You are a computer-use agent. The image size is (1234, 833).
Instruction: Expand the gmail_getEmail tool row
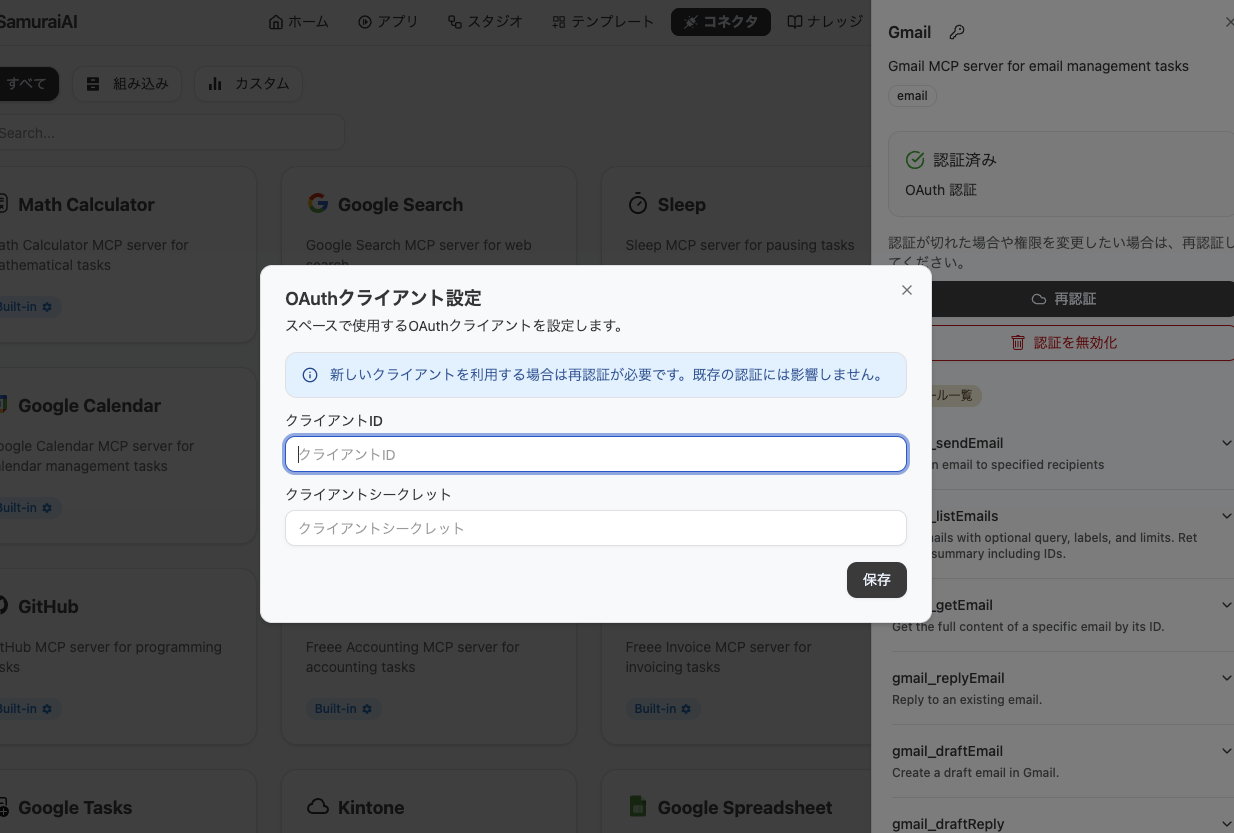point(1227,605)
